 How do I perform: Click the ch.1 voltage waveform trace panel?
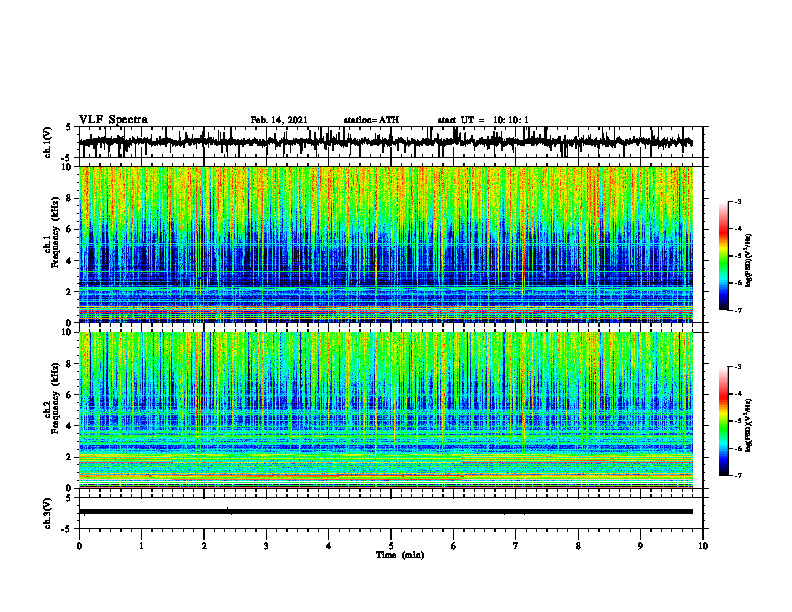click(x=391, y=142)
